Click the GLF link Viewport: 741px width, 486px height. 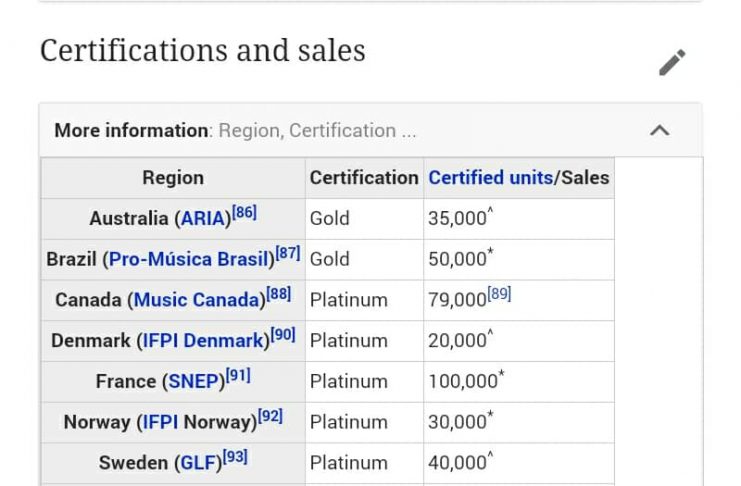coord(197,463)
